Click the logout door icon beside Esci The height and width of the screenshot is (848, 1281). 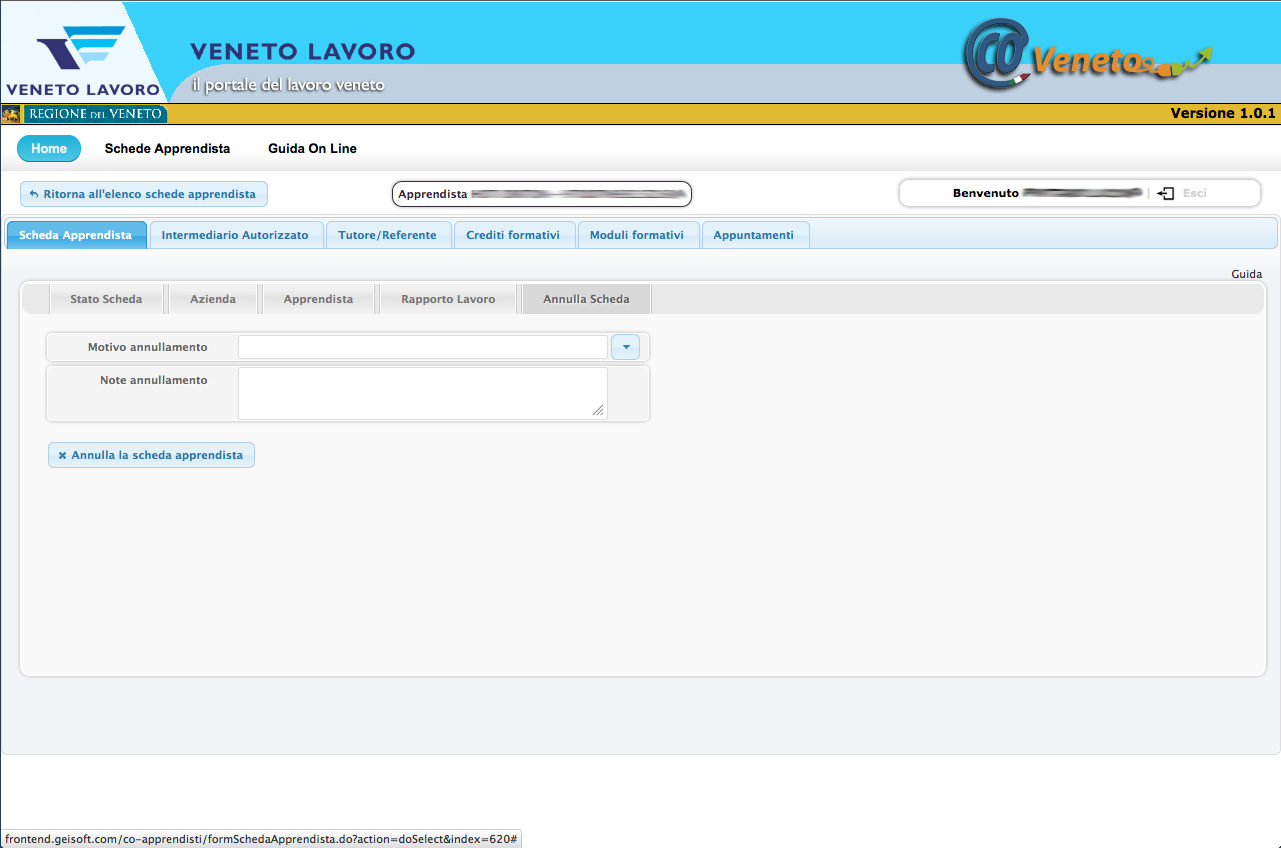[x=1165, y=193]
